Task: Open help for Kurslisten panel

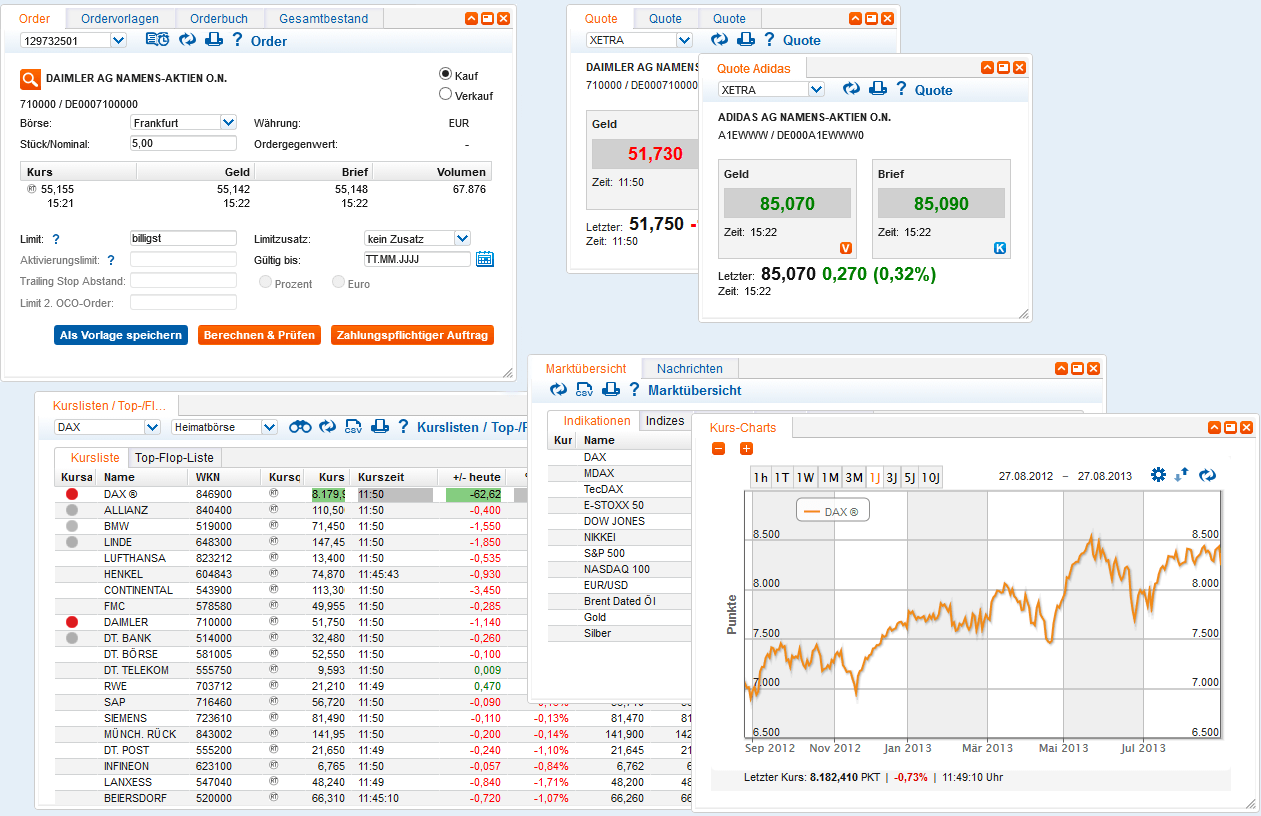Action: 403,427
